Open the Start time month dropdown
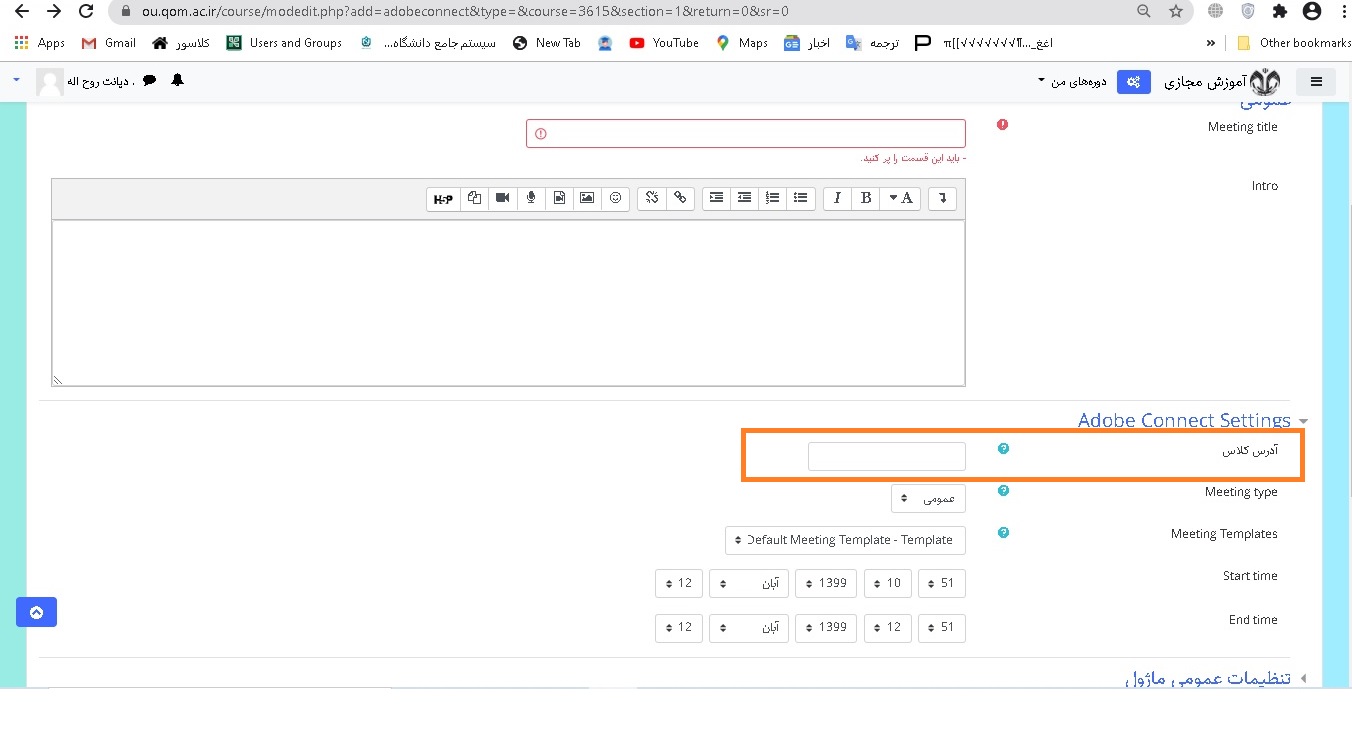Viewport: 1352px width, 730px height. 749,583
